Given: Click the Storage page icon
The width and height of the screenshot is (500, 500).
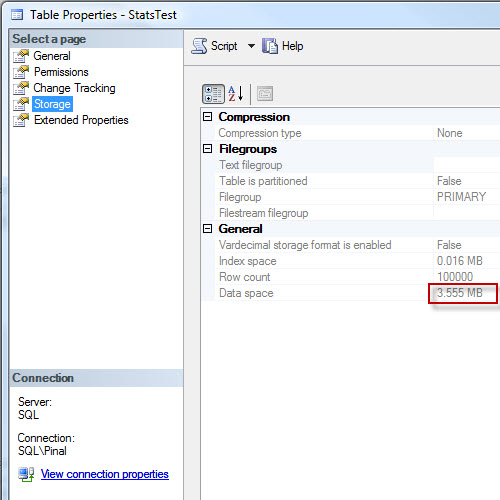Looking at the screenshot, I should (21, 104).
